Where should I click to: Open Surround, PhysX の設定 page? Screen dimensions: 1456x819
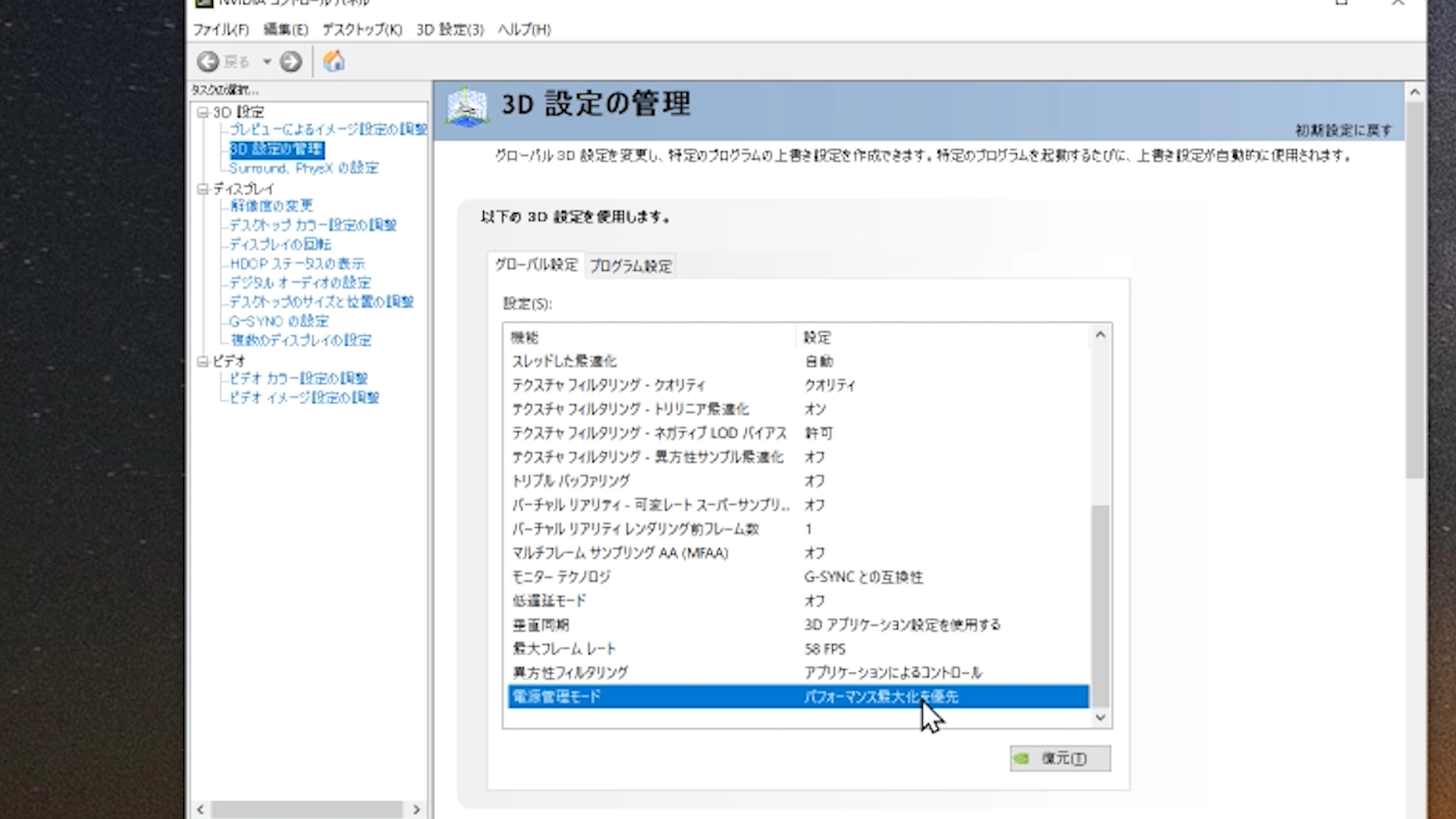pyautogui.click(x=303, y=168)
